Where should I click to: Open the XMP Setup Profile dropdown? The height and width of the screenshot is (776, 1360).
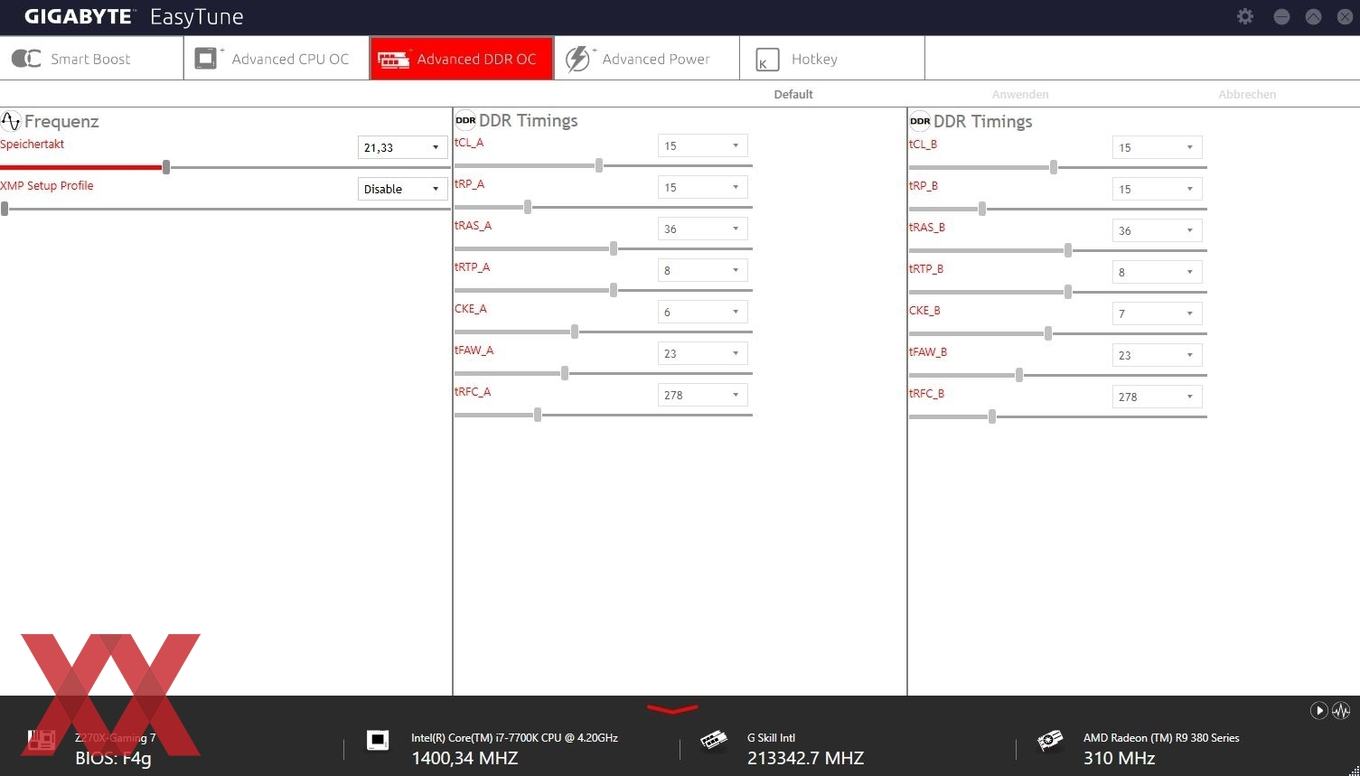coord(402,189)
